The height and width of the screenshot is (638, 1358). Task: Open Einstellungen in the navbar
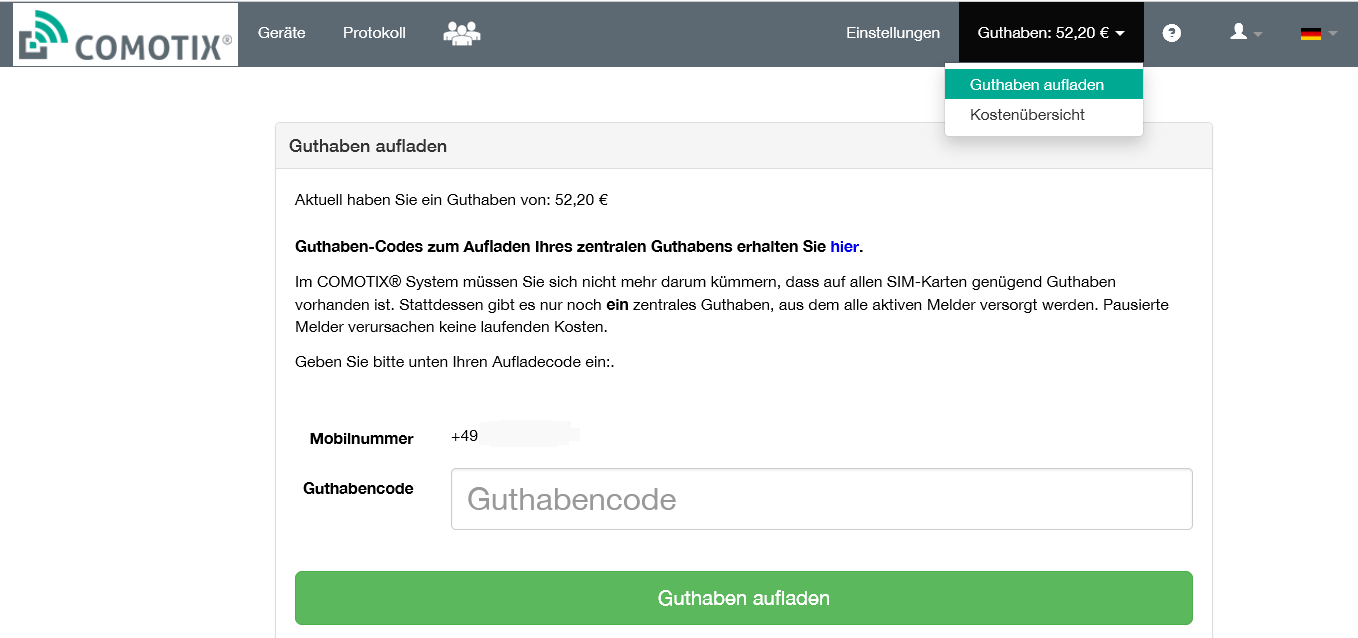coord(892,33)
